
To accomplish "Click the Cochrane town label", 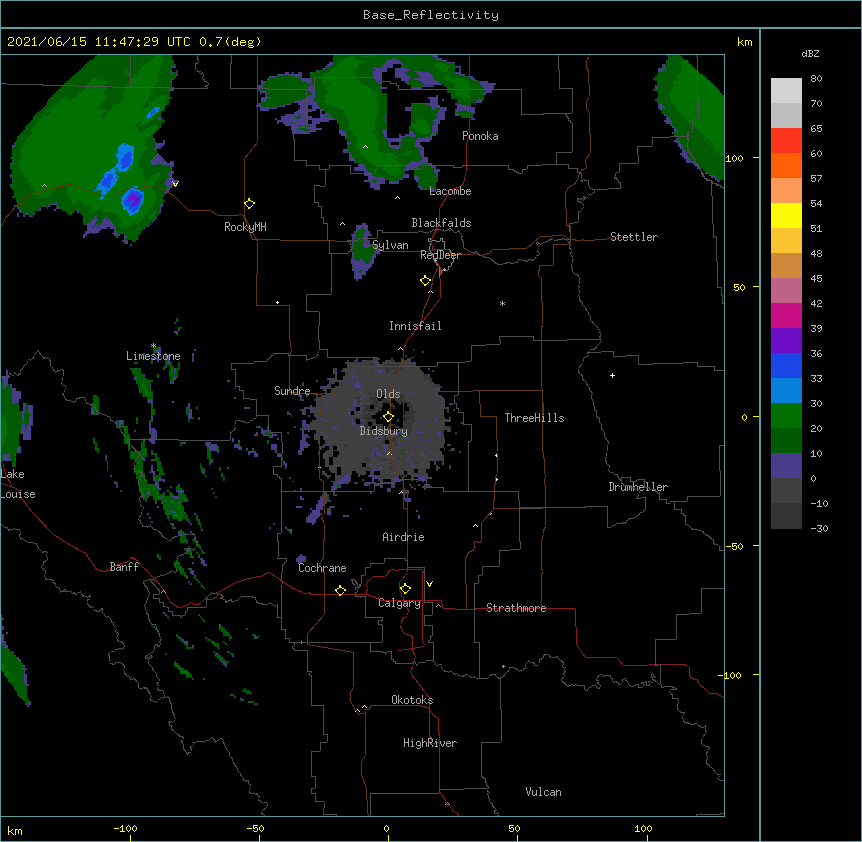I will [x=322, y=568].
